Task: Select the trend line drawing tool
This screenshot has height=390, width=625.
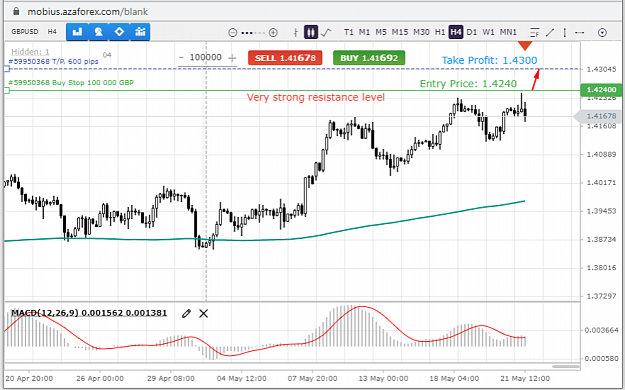Action: 550,32
